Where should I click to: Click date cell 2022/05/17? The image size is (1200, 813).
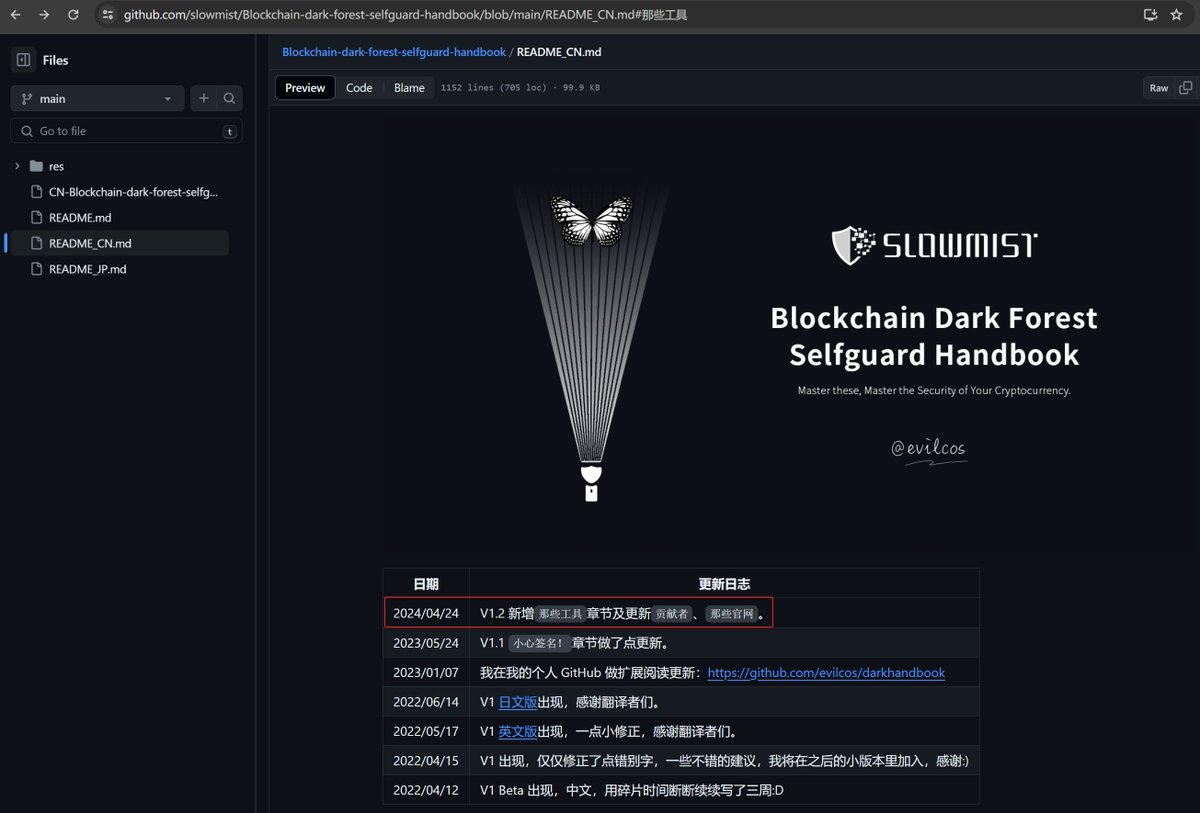coord(426,731)
